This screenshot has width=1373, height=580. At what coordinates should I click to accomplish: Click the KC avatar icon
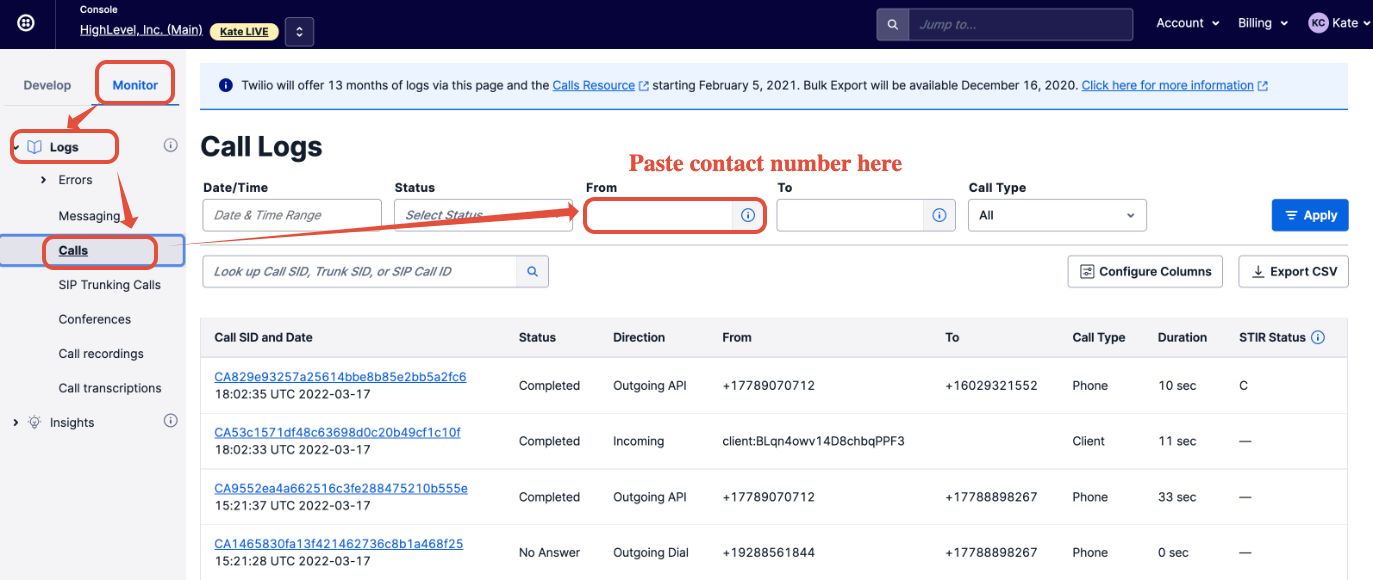(x=1318, y=23)
